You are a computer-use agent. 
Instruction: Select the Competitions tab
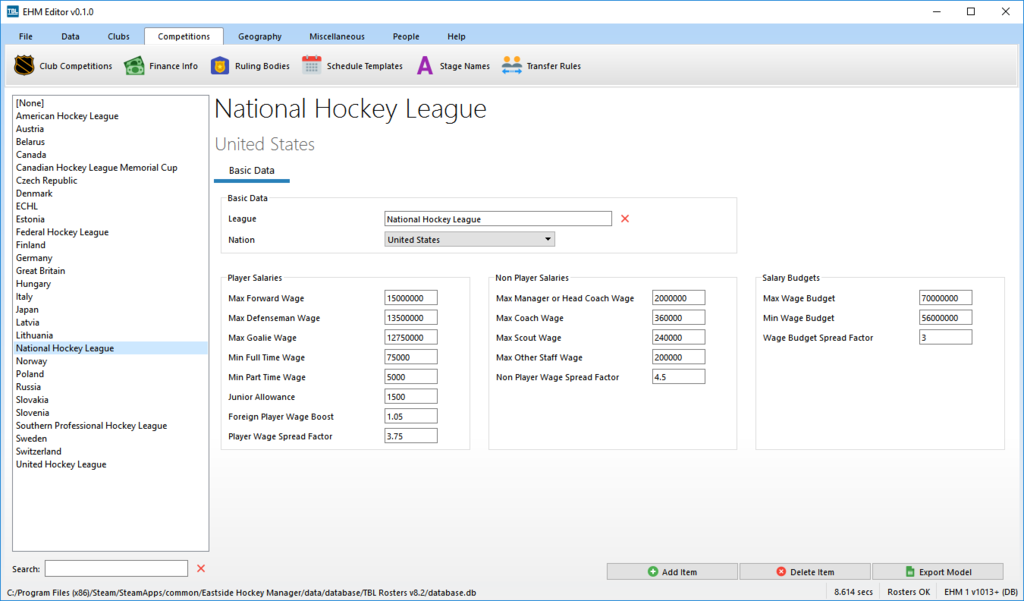(184, 37)
